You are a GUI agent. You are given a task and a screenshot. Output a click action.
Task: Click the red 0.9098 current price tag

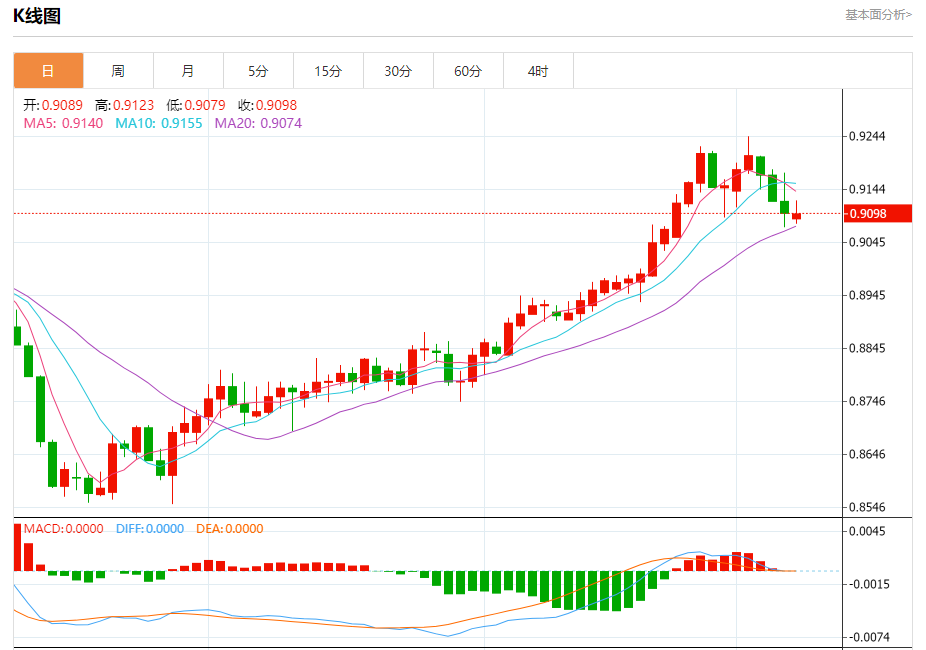pos(878,213)
